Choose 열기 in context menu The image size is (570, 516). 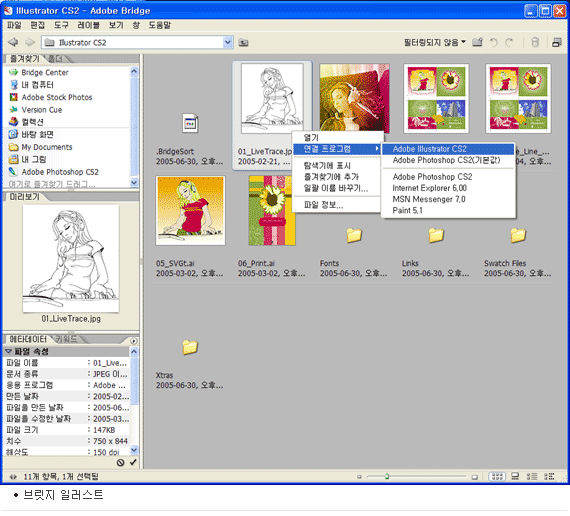point(336,138)
